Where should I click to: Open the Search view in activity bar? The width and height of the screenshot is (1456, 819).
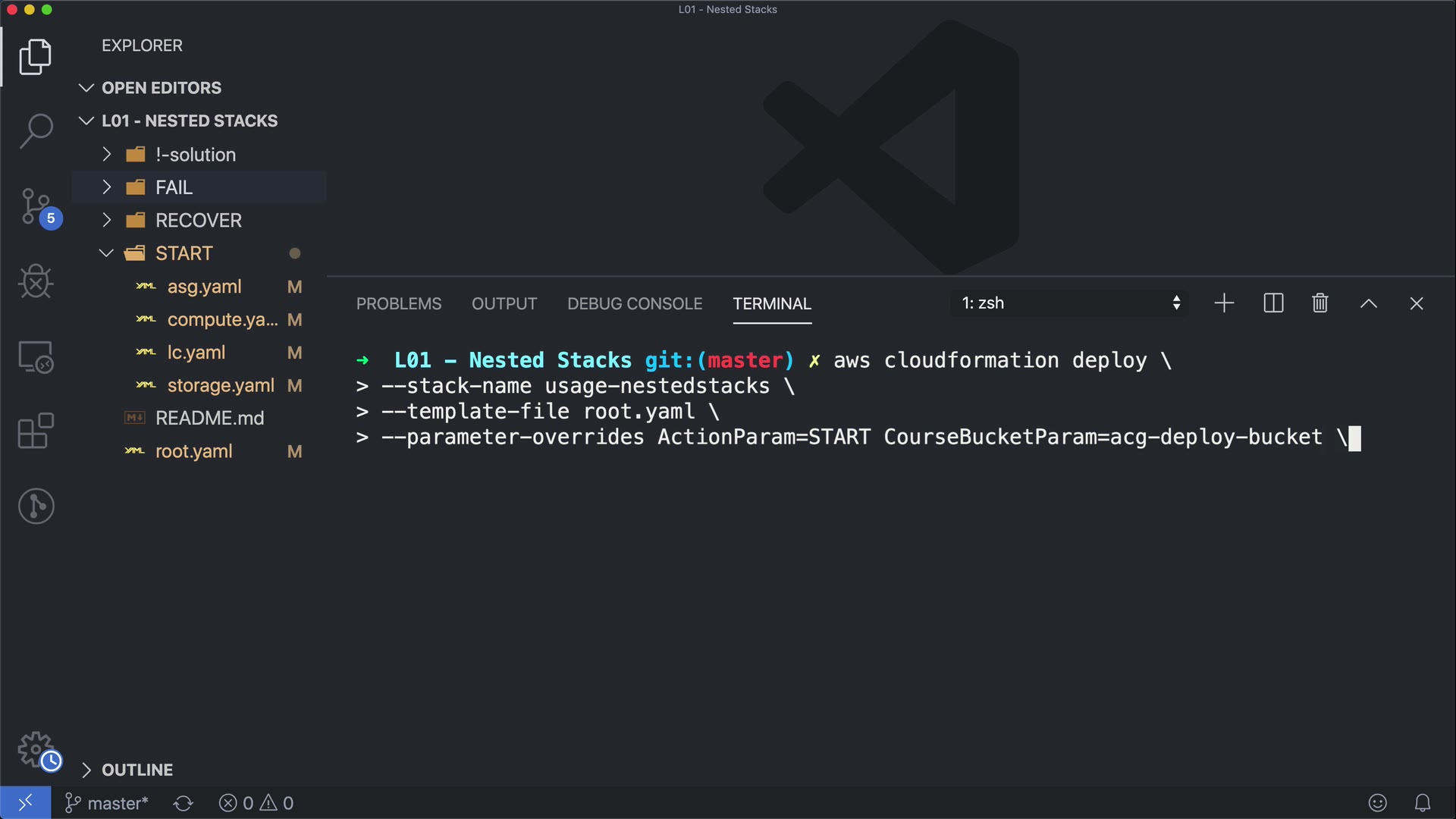36,131
